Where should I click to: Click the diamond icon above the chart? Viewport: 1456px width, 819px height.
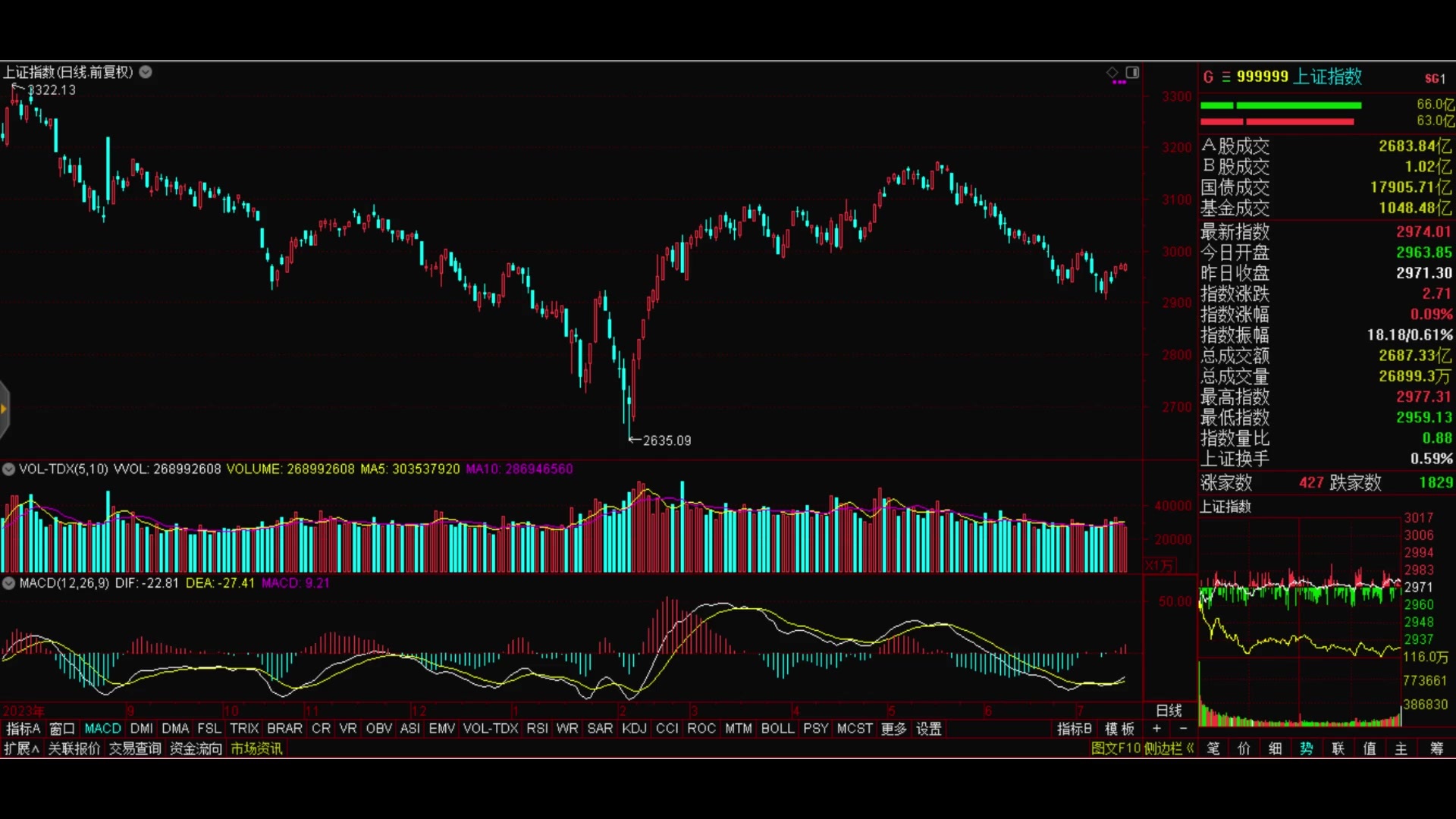coord(1112,73)
